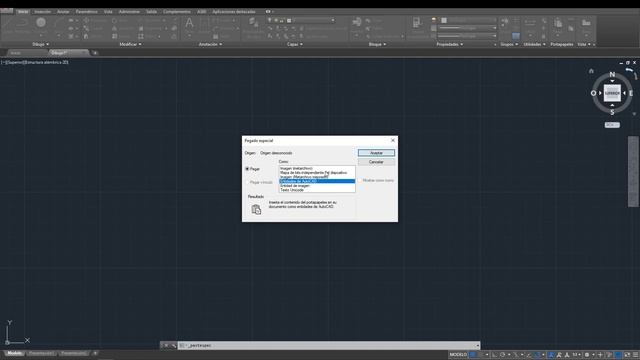This screenshot has width=640, height=360.
Task: Switch to the Modelo layout tab
Action: pos(15,353)
